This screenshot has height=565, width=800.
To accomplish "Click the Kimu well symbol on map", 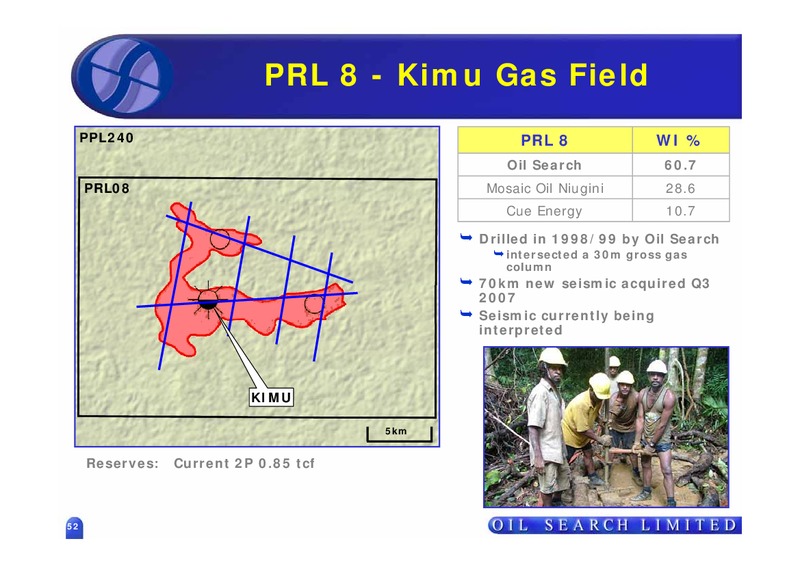I will [208, 300].
